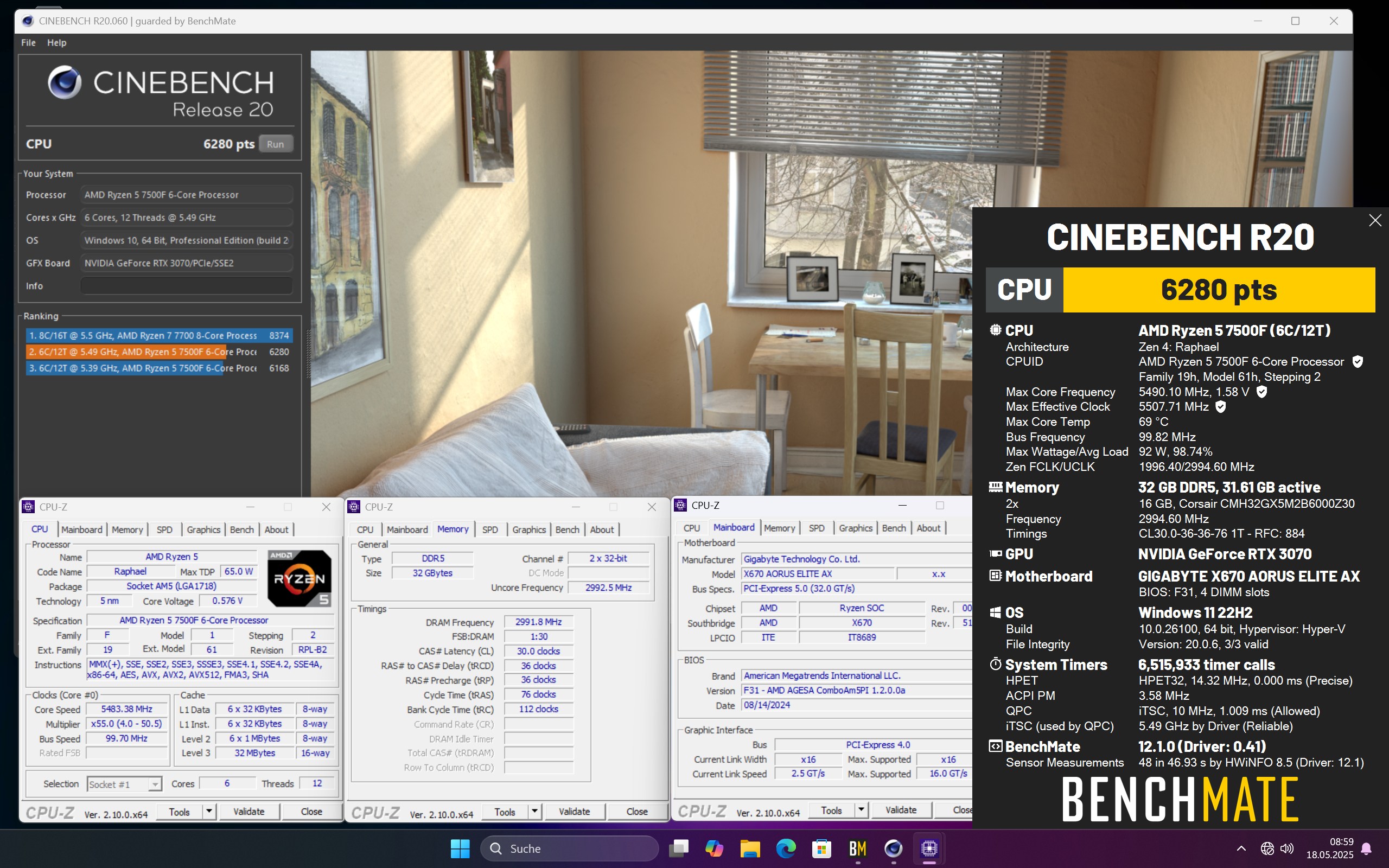Click the verified shield beside CPUID
Image resolution: width=1389 pixels, height=868 pixels.
(1358, 362)
